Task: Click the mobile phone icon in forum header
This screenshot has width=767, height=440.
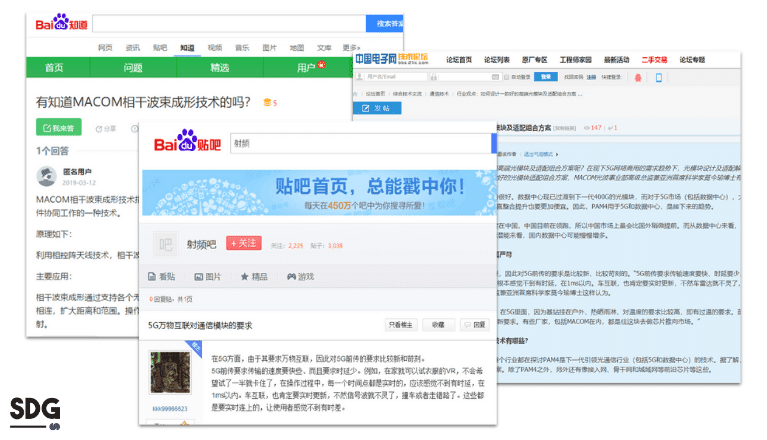Action: click(x=658, y=77)
